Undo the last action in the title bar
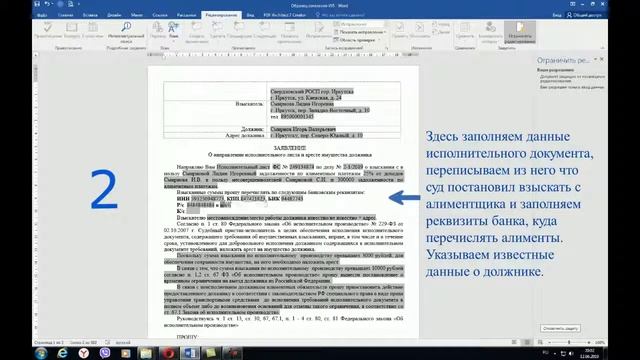Viewport: 640px width, 360px height. tap(47, 4)
